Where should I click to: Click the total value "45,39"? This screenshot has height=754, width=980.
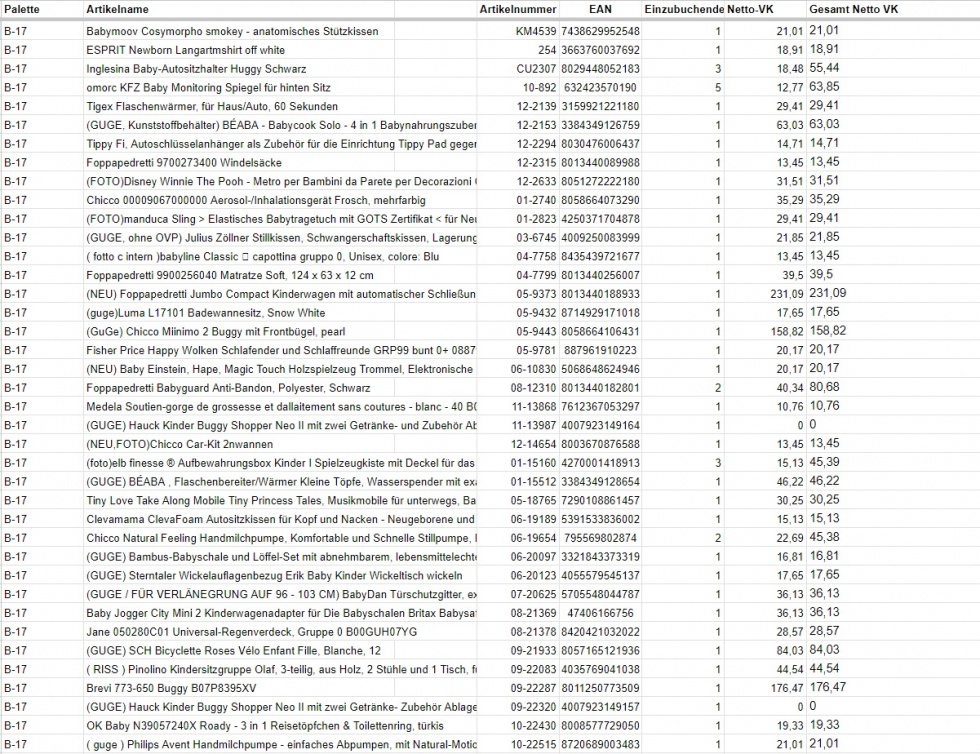(824, 462)
